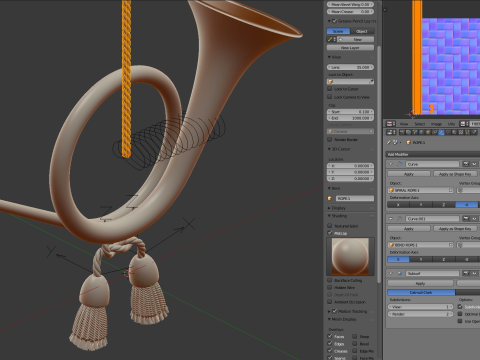Toggle Render Border checkbox
Viewport: 480px width, 360px height.
(330, 139)
